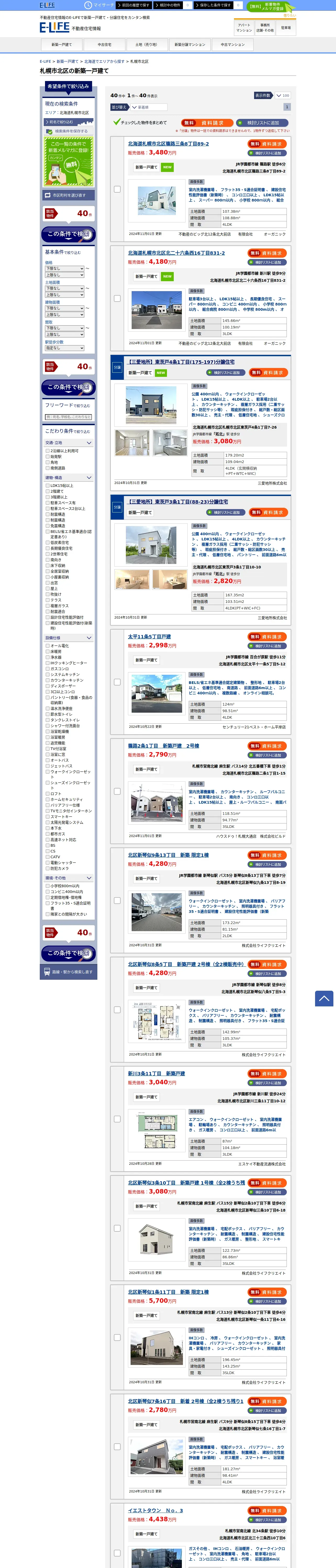This screenshot has width=336, height=1568.
Task: Collapse the 交通・立地 filter section
Action: pos(68,443)
